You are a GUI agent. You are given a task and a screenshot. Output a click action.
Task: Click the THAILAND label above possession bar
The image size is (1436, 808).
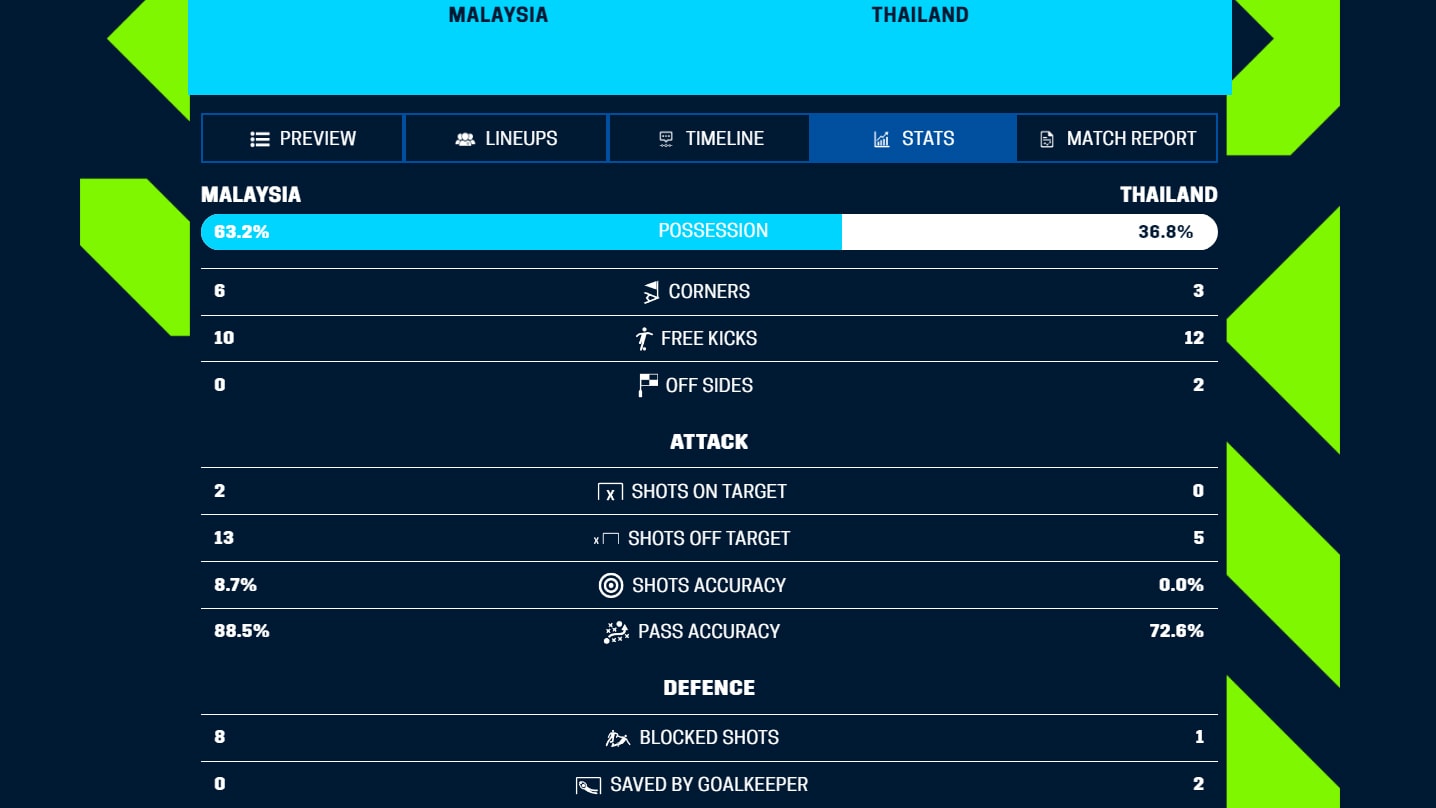[1169, 195]
